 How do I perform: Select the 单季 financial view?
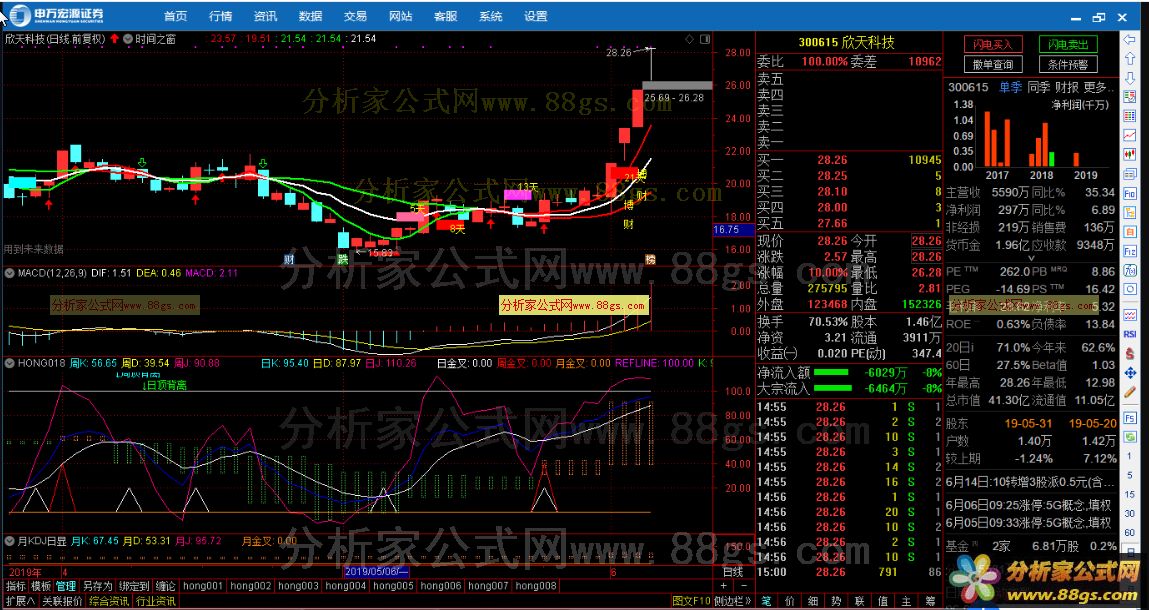pos(1010,87)
